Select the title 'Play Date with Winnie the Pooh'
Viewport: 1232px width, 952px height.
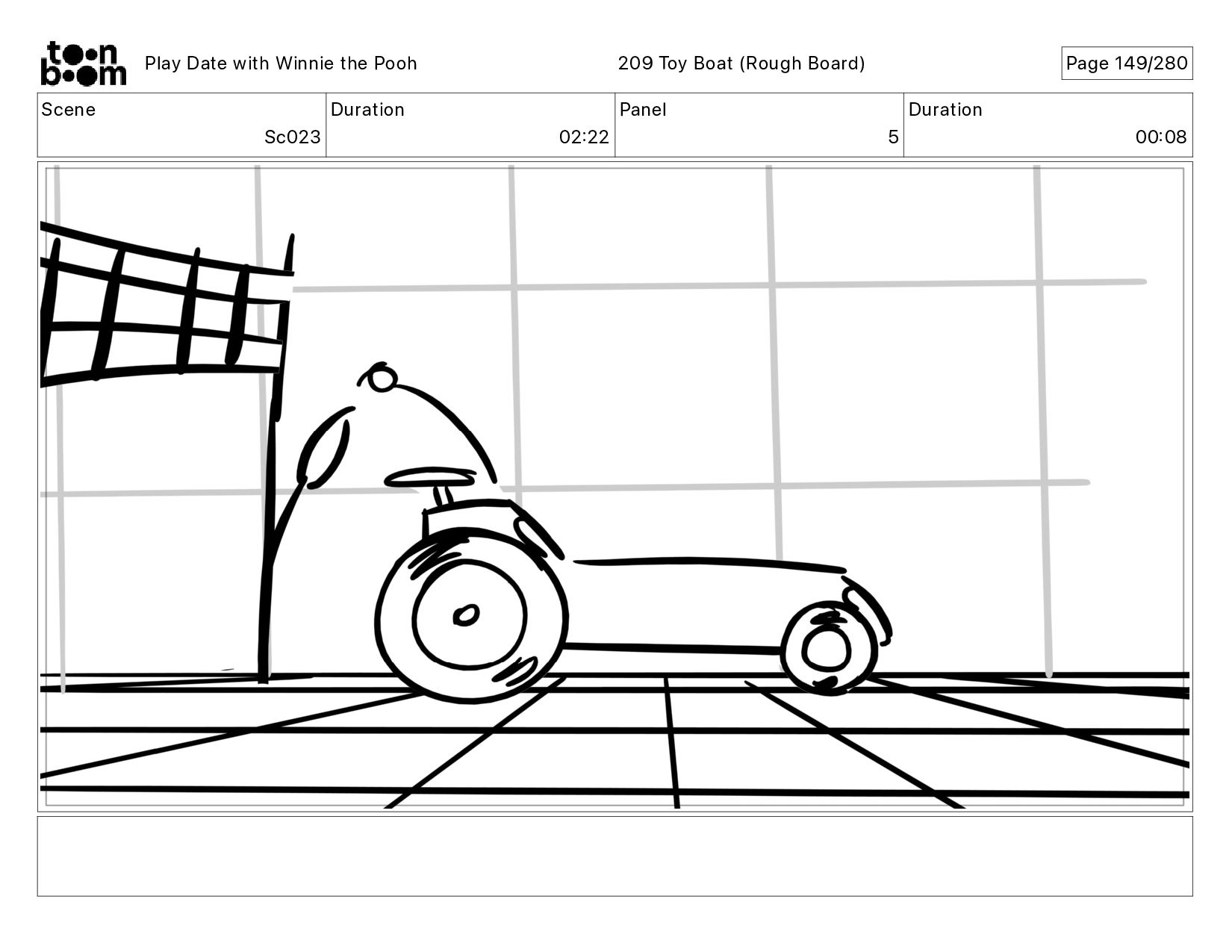(x=281, y=63)
